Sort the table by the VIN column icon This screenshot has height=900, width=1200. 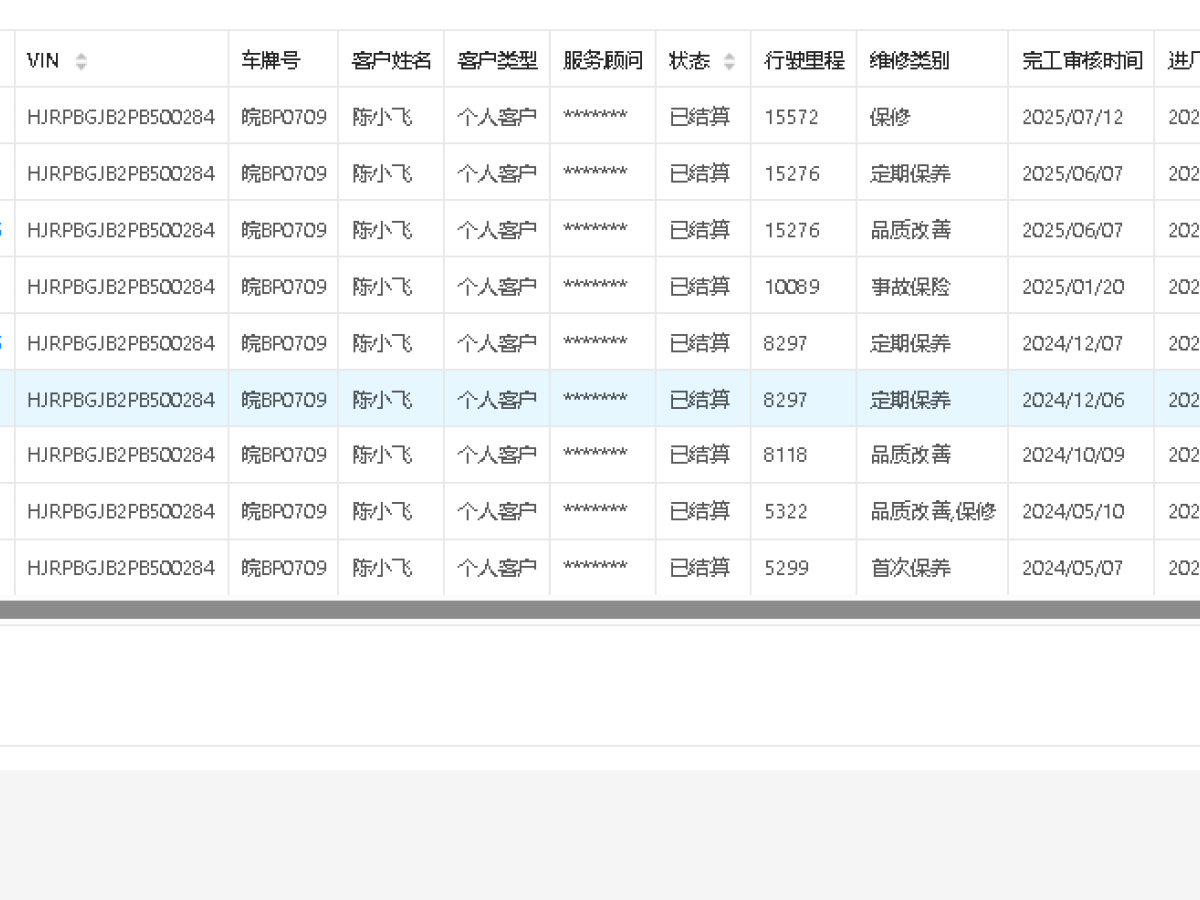pos(81,61)
